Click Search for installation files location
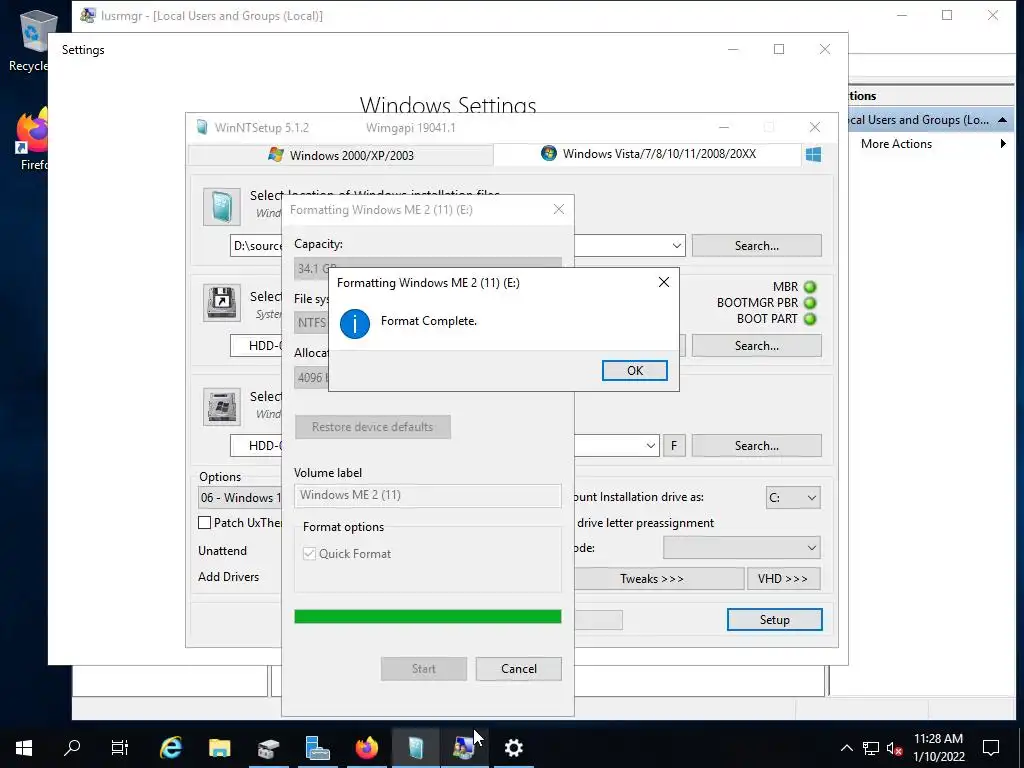The image size is (1024, 768). tap(756, 246)
